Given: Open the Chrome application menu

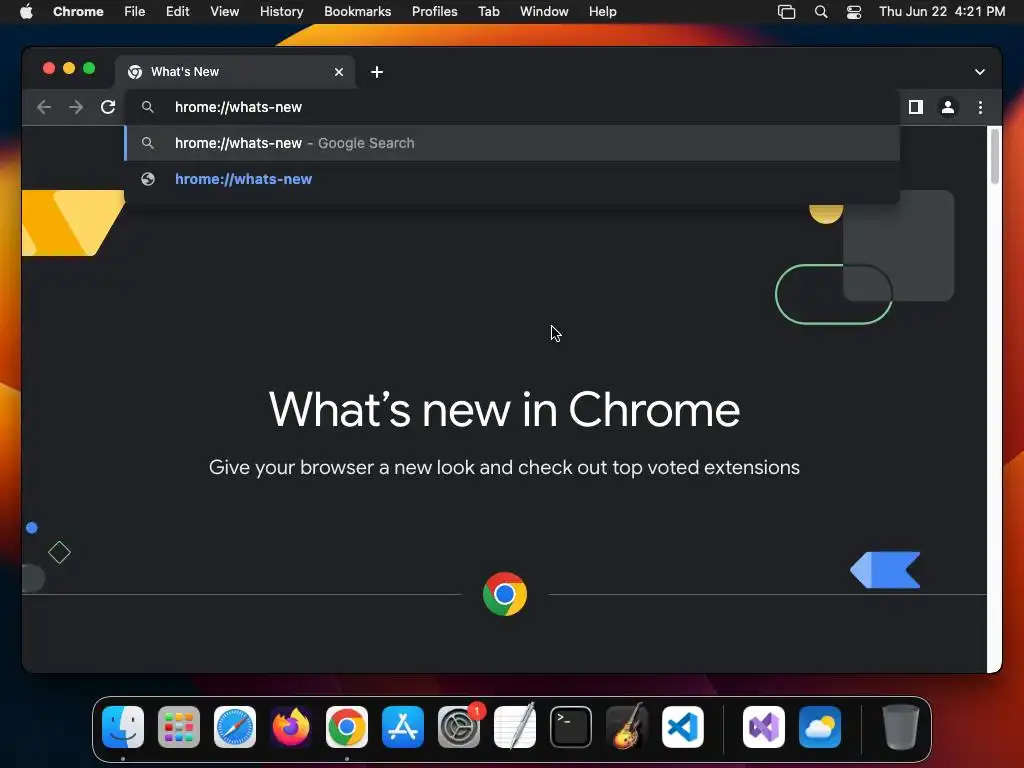Looking at the screenshot, I should coord(78,11).
